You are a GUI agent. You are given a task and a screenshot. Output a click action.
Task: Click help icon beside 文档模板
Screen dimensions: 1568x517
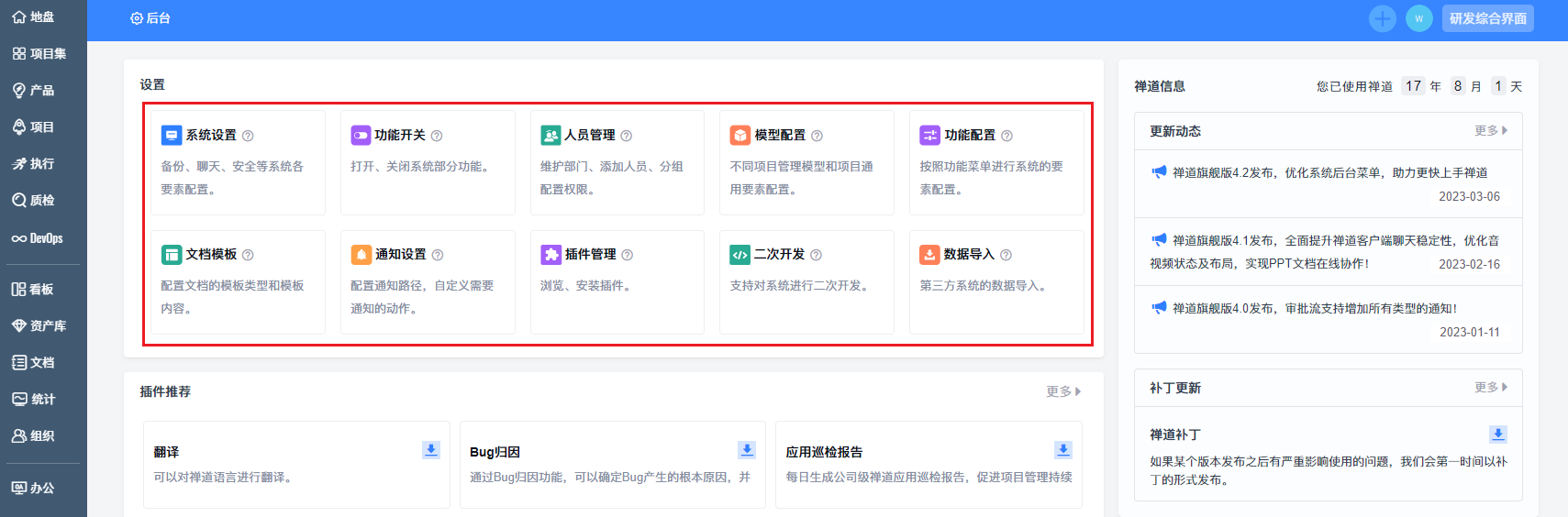tap(248, 255)
